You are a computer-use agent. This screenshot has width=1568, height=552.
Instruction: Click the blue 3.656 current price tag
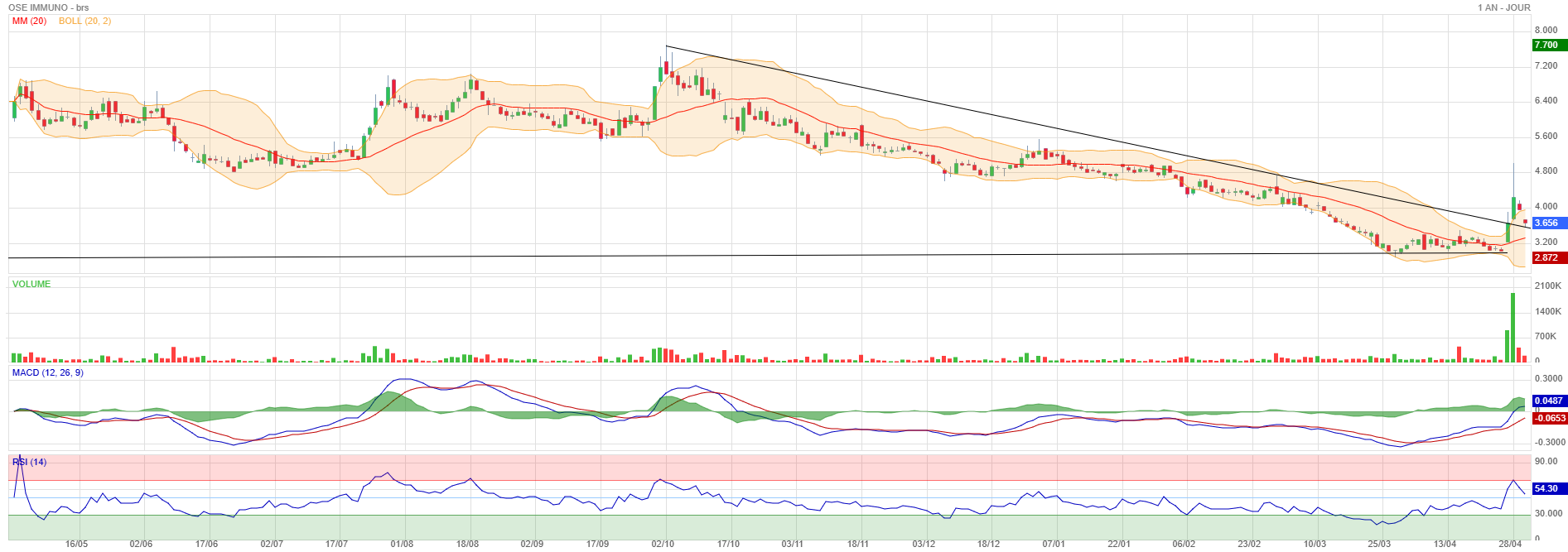[1546, 223]
